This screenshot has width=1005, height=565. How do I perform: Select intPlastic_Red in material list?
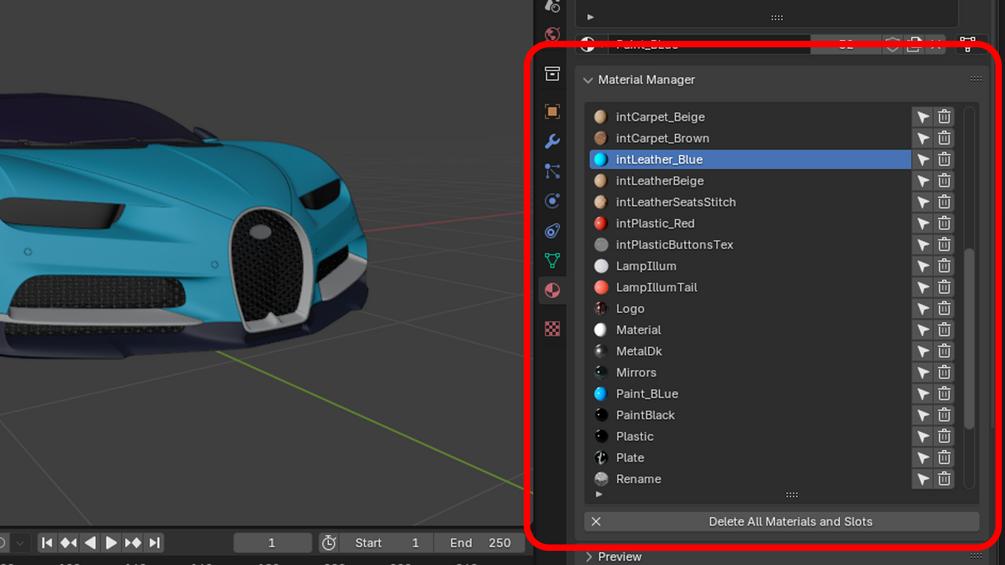[x=750, y=224]
